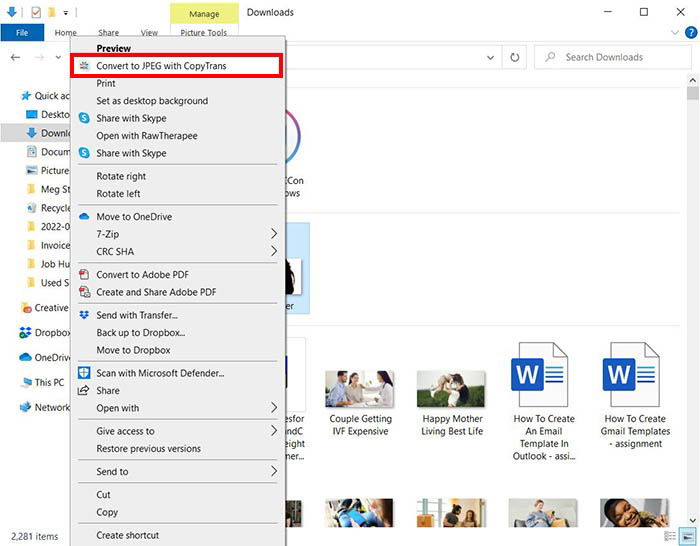Click the Defender shield icon in context menu
This screenshot has width=700, height=546.
[84, 373]
